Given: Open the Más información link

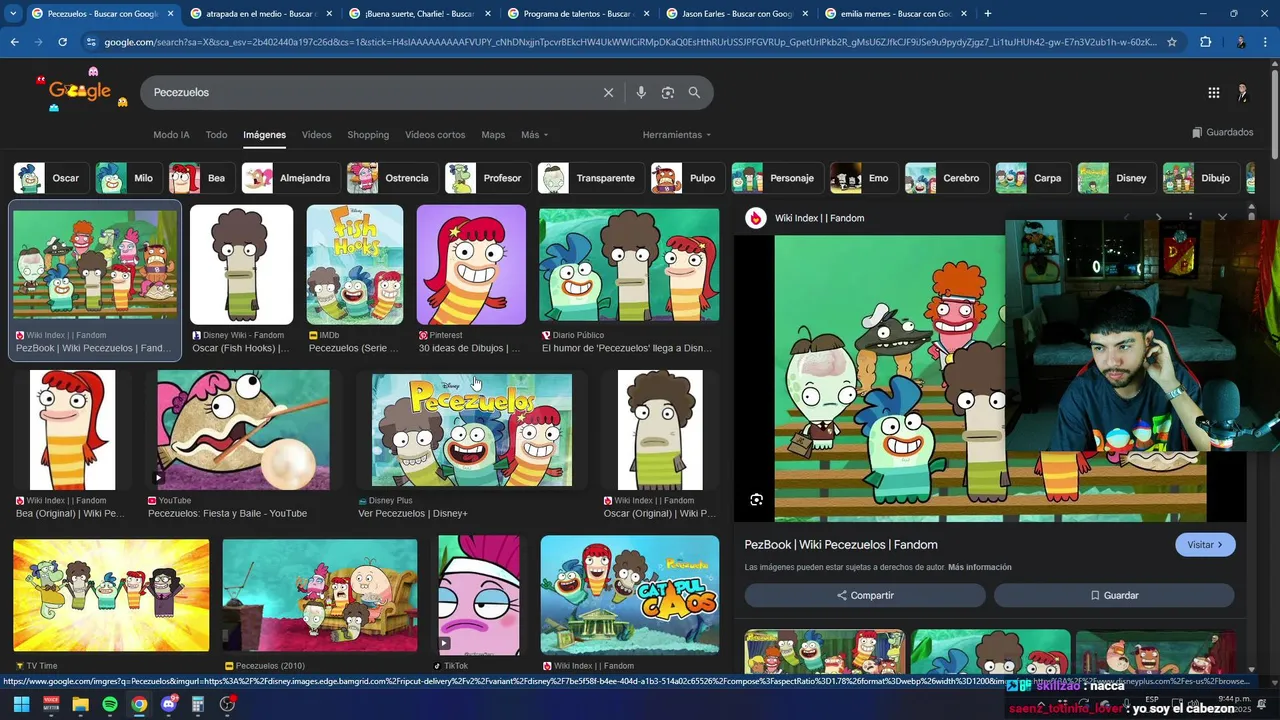Looking at the screenshot, I should 979,567.
